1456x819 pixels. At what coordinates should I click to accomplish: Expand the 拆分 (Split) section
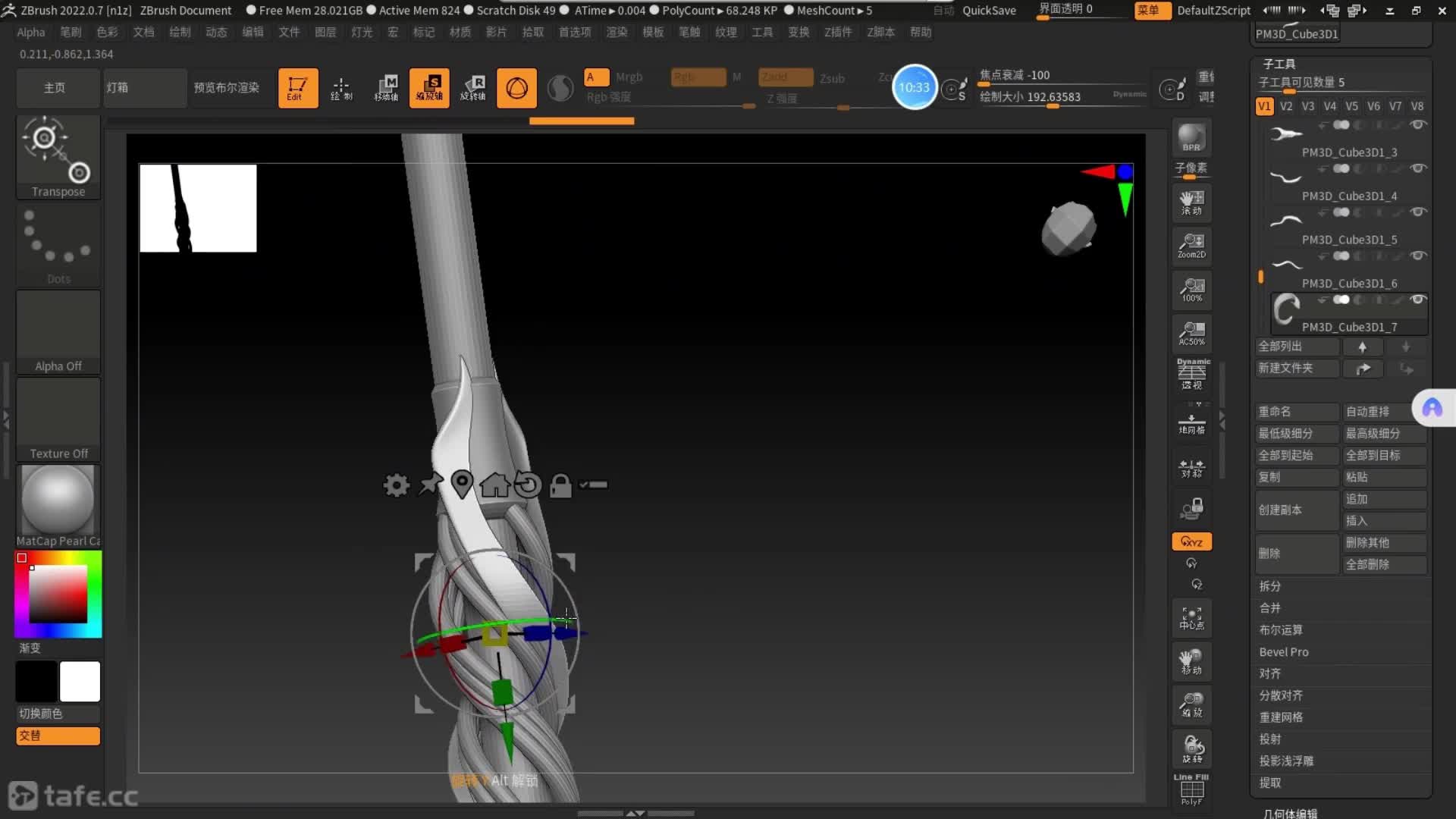pos(1270,586)
